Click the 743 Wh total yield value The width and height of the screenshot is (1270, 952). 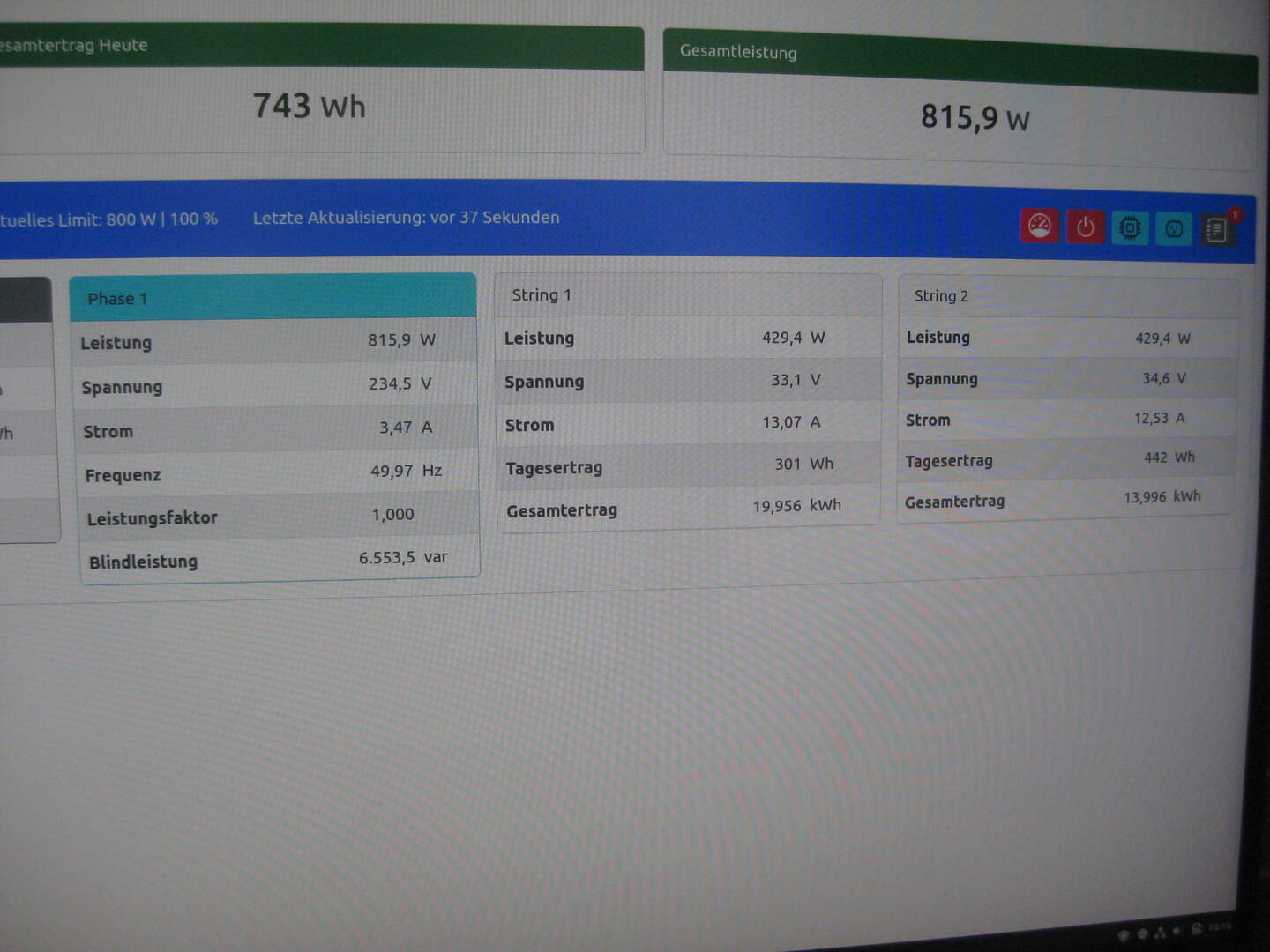coord(309,107)
